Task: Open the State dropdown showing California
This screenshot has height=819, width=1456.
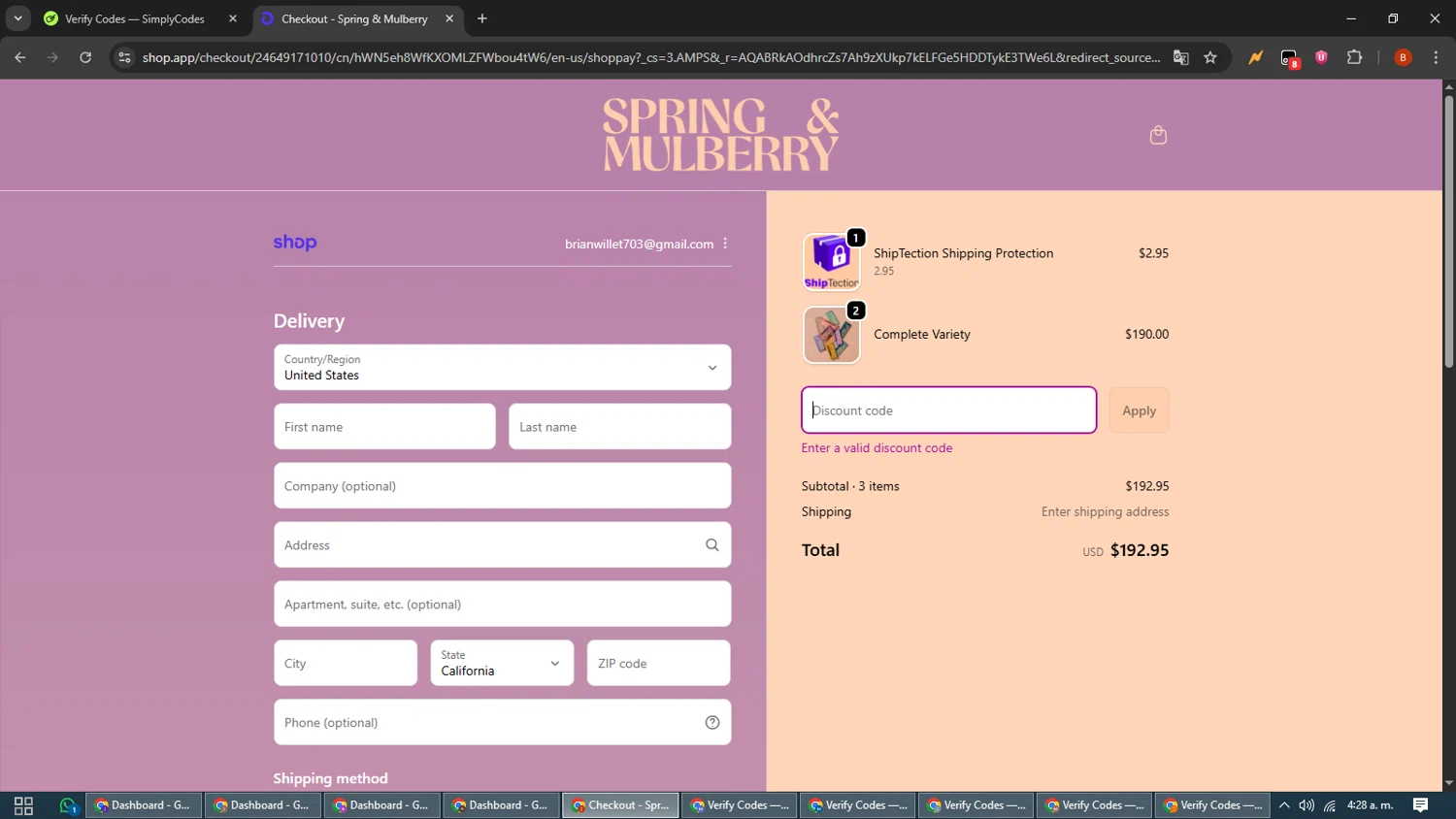Action: (502, 663)
